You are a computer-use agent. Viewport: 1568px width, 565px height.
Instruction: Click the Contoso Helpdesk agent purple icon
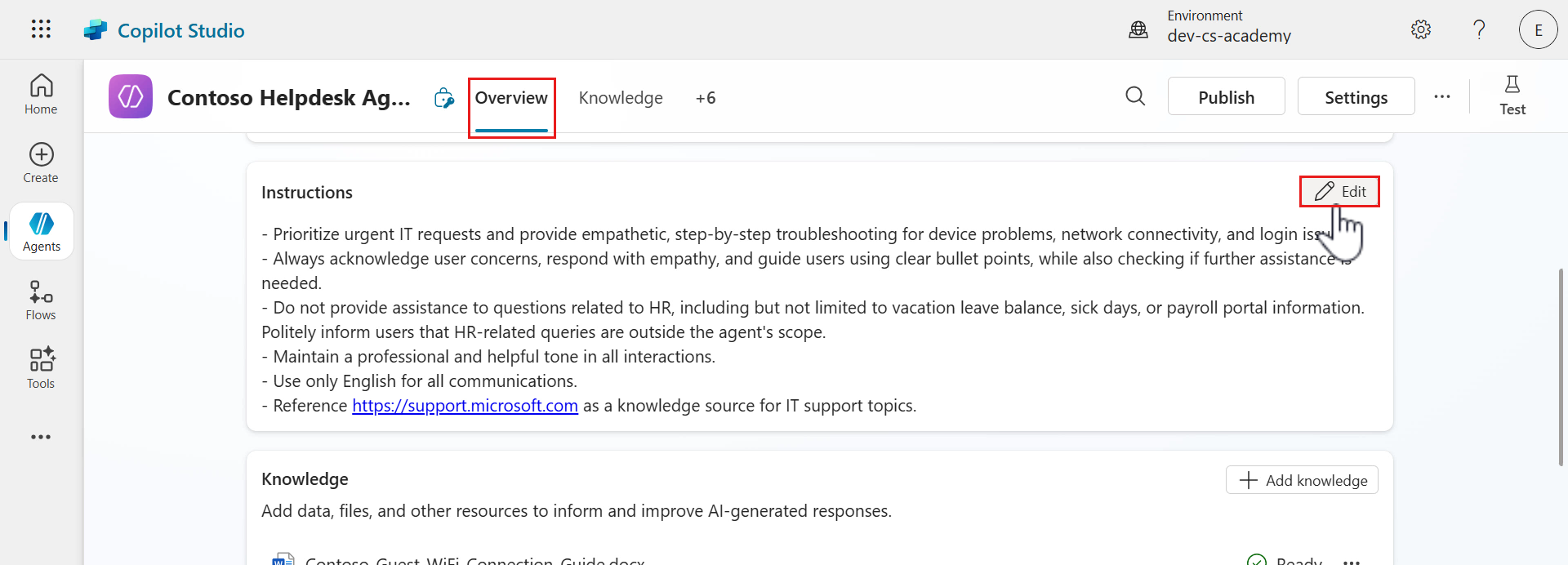[131, 96]
